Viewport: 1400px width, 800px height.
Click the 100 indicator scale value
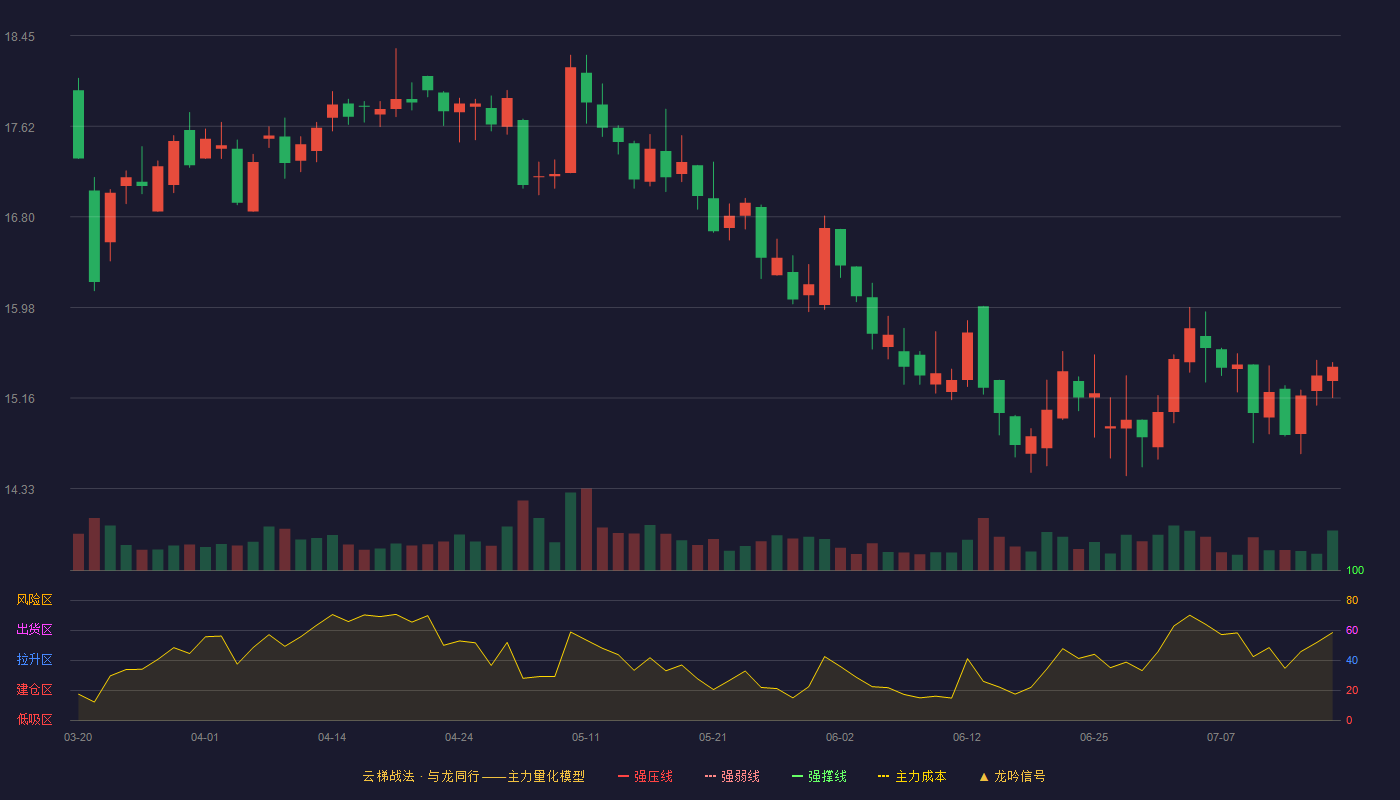[x=1355, y=571]
